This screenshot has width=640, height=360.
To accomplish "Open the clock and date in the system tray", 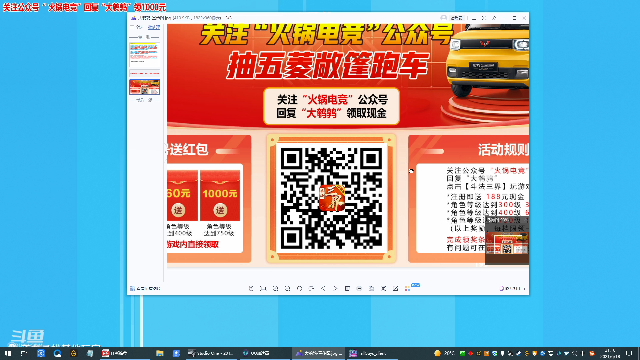I will pos(611,353).
